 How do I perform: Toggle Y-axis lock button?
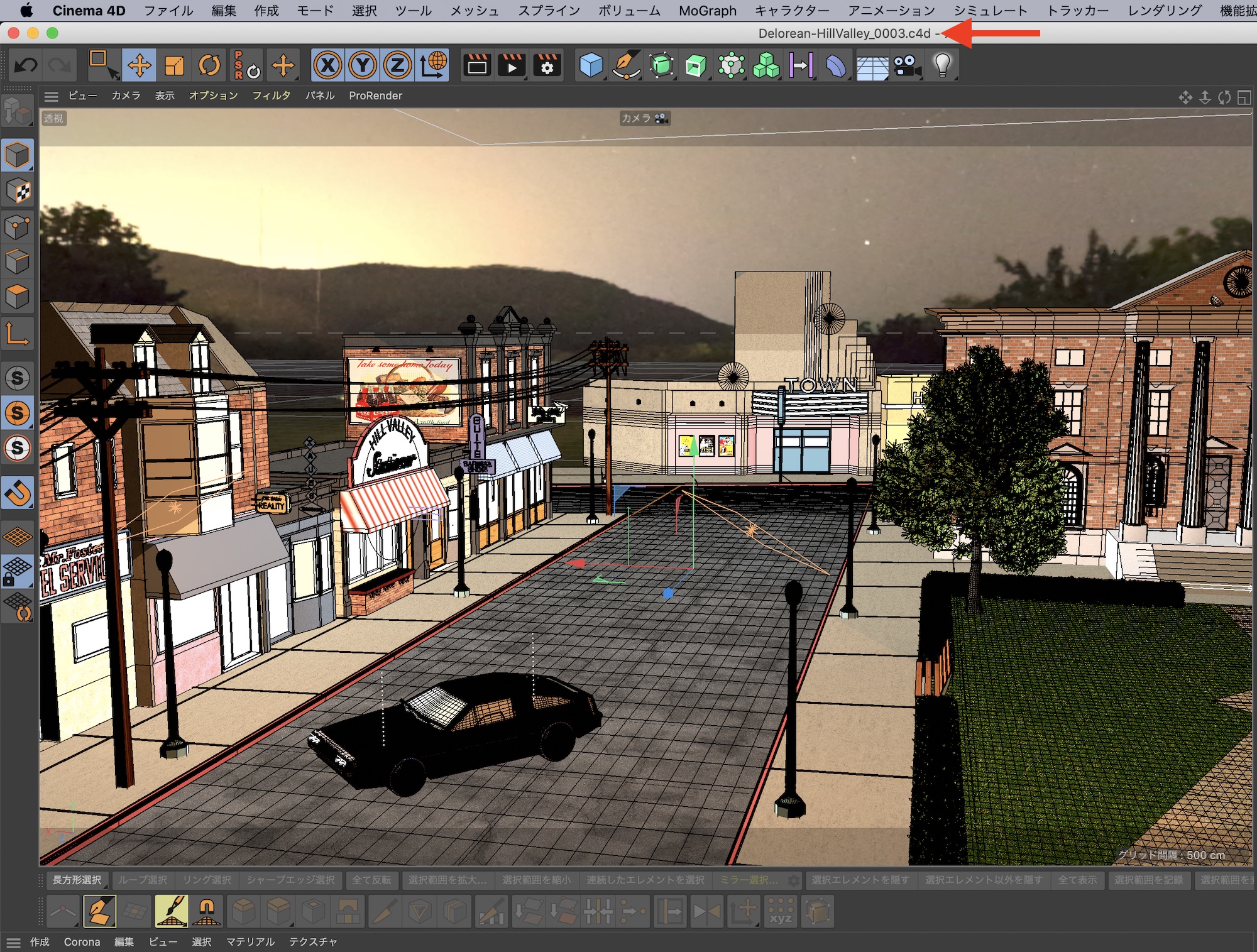(363, 65)
